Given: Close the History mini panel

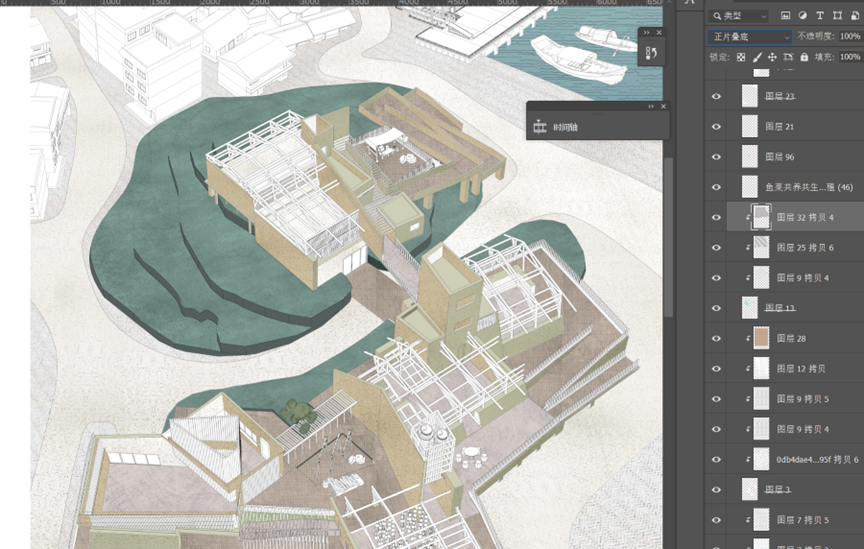Looking at the screenshot, I should (658, 33).
